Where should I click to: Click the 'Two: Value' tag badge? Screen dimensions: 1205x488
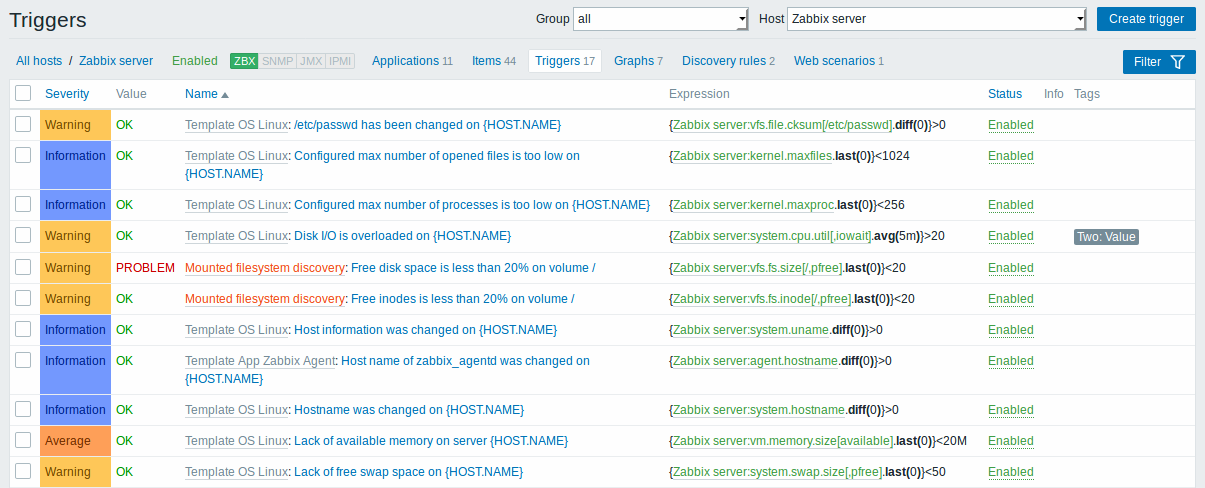click(1107, 237)
